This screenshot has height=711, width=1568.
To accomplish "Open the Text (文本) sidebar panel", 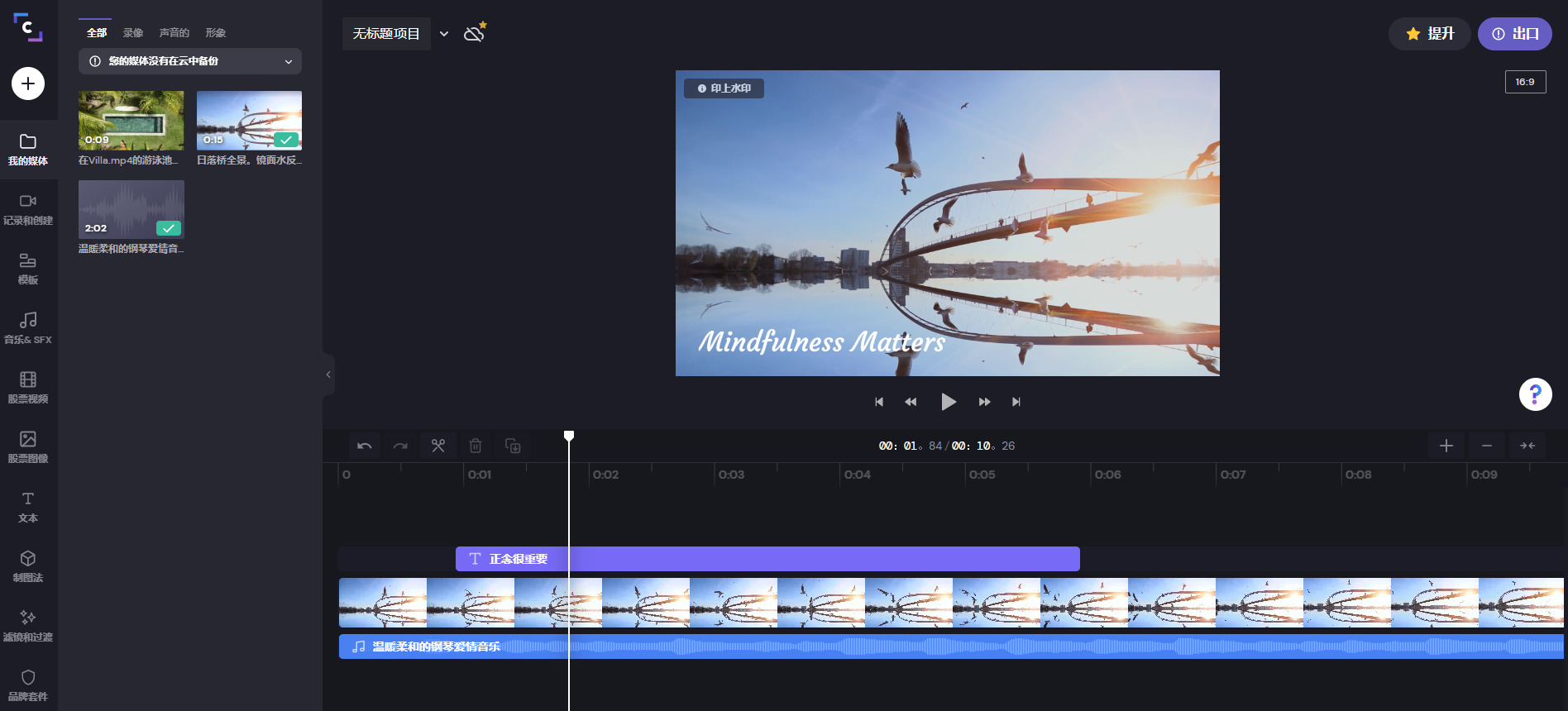I will coord(28,507).
